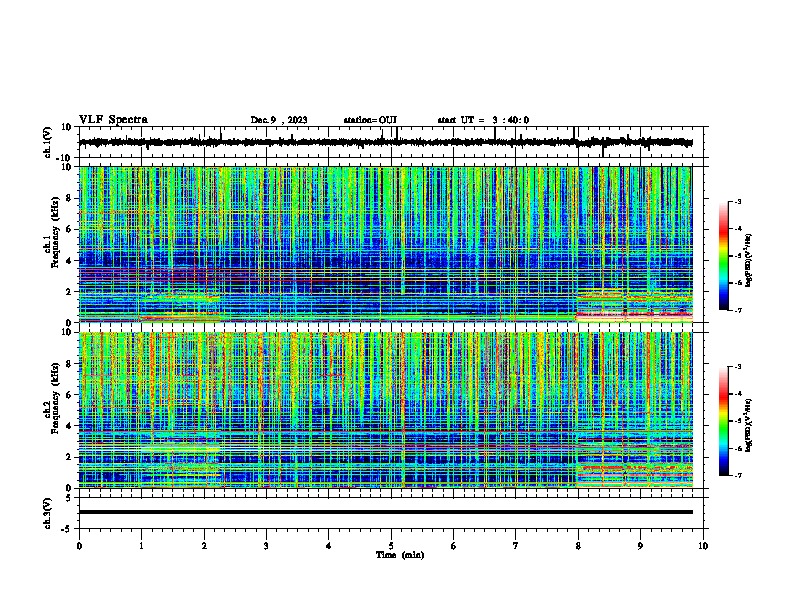
Task: Click the "-7" label below ch.1 colorbar
Action: 738,310
